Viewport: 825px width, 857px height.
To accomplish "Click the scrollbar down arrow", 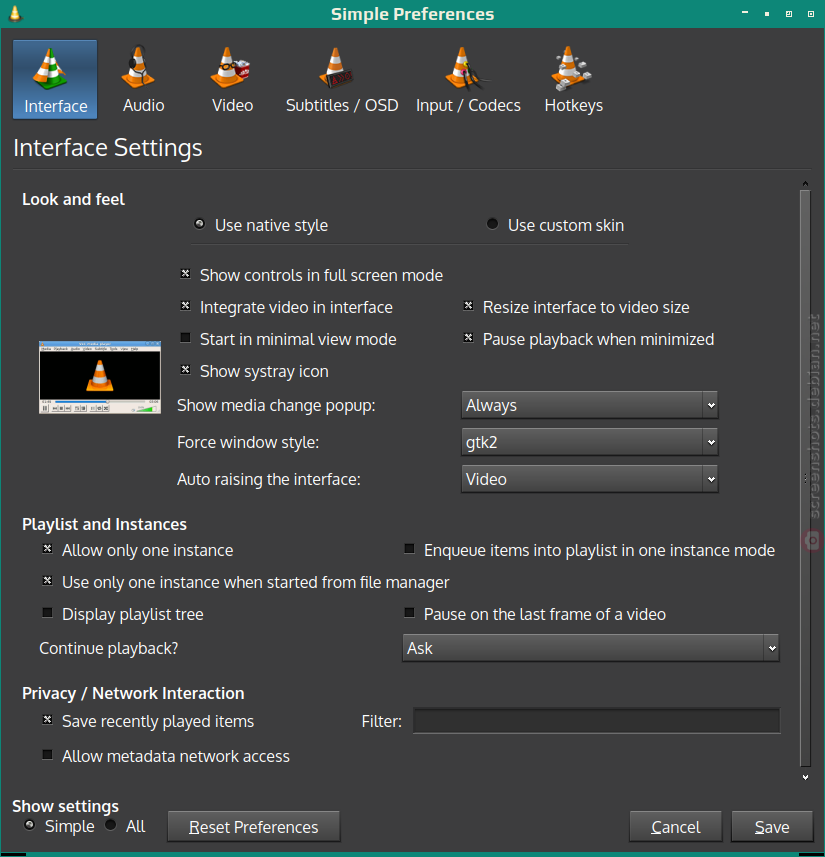I will click(805, 777).
